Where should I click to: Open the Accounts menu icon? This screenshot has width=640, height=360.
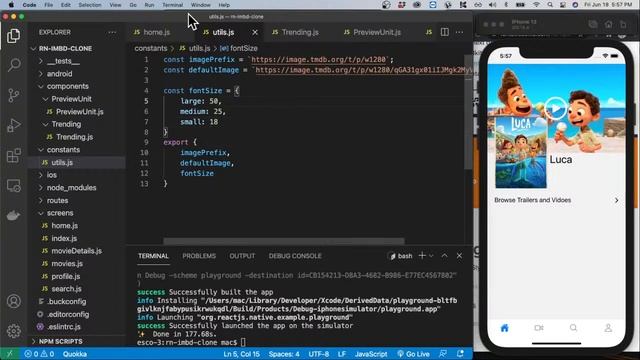13,301
